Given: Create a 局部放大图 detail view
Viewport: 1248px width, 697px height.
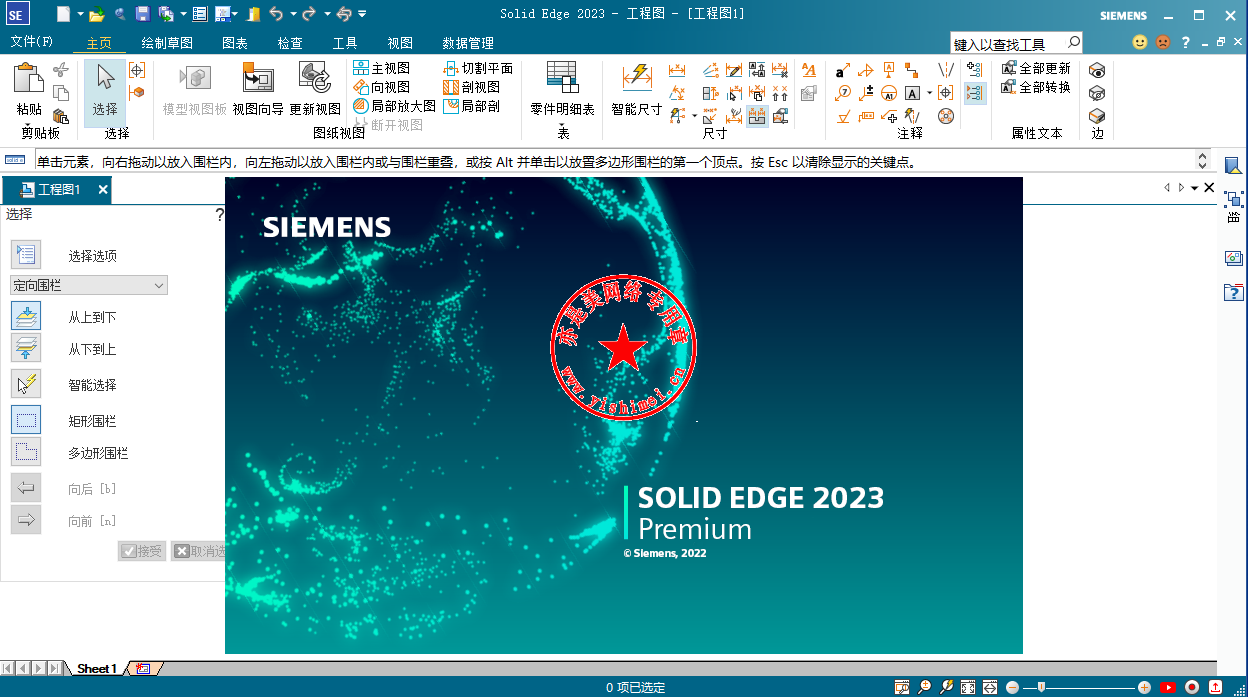Looking at the screenshot, I should 394,106.
